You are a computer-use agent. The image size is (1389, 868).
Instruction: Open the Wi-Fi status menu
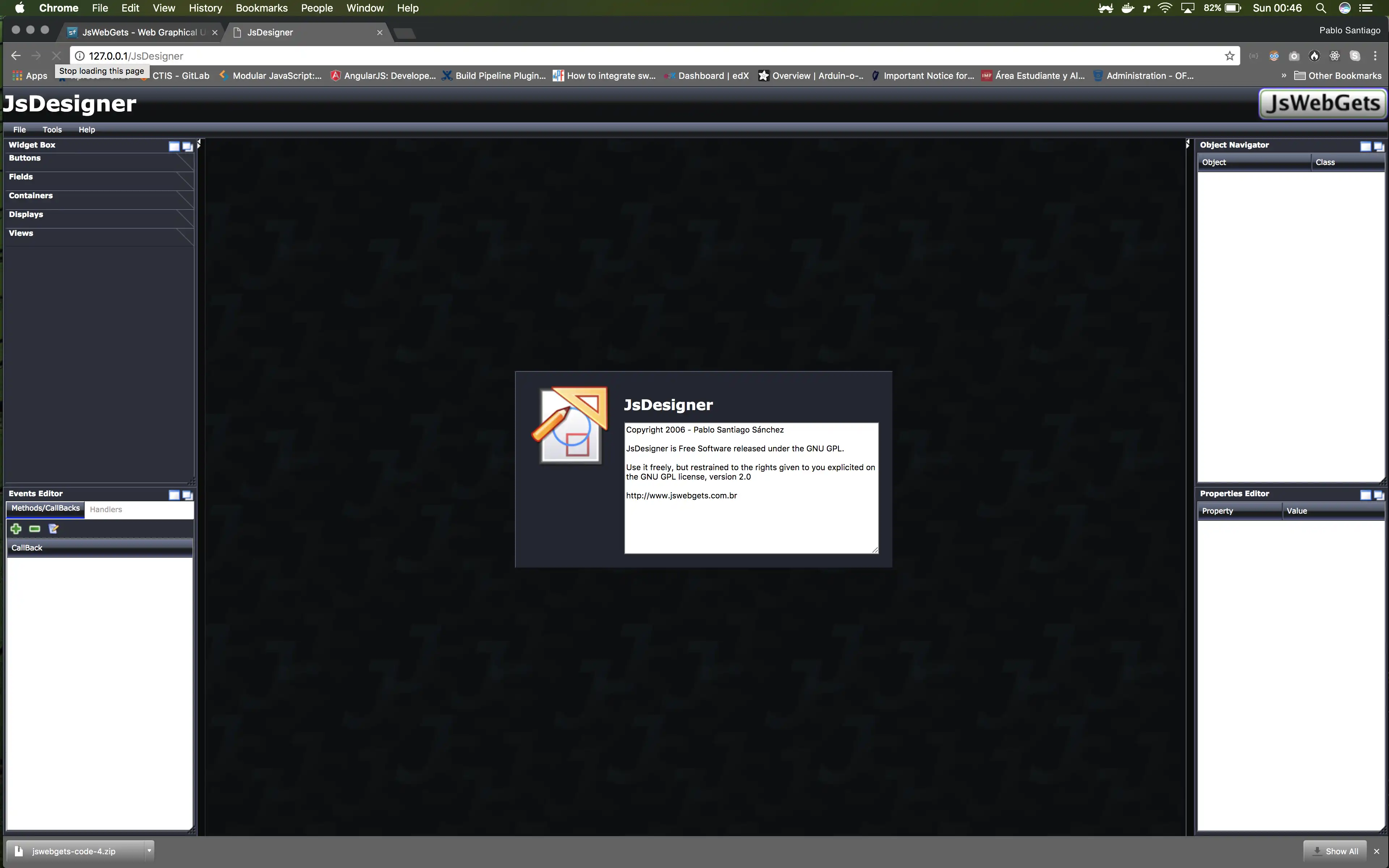(1165, 8)
